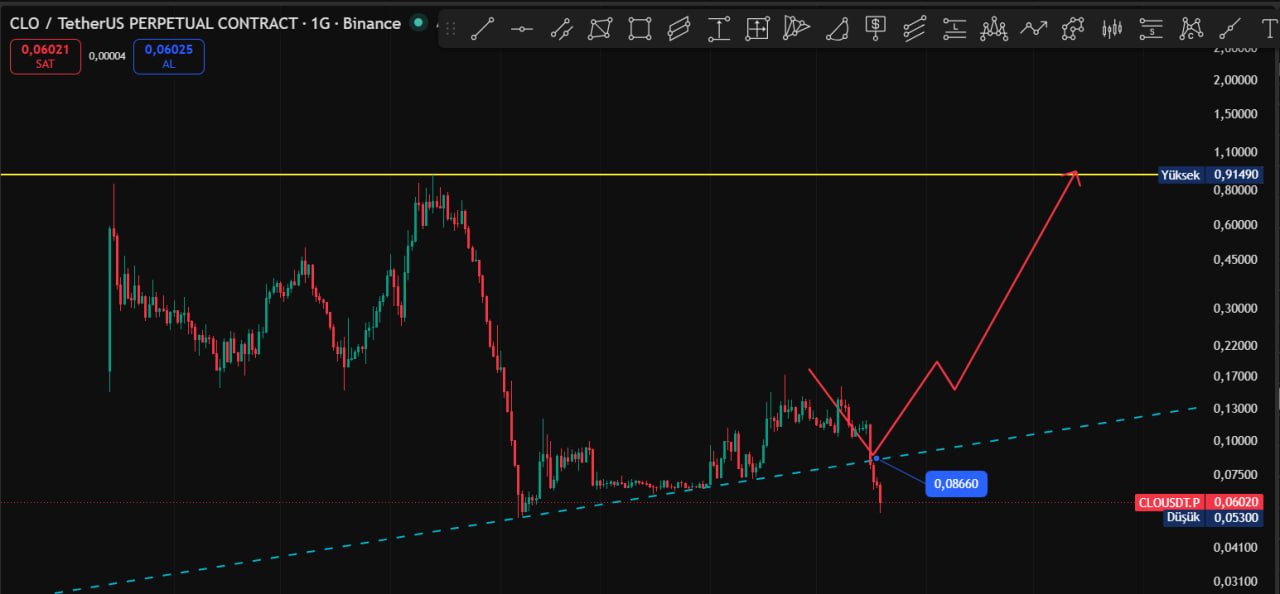The image size is (1280, 594).
Task: Select the price range measure tool
Action: coord(718,29)
